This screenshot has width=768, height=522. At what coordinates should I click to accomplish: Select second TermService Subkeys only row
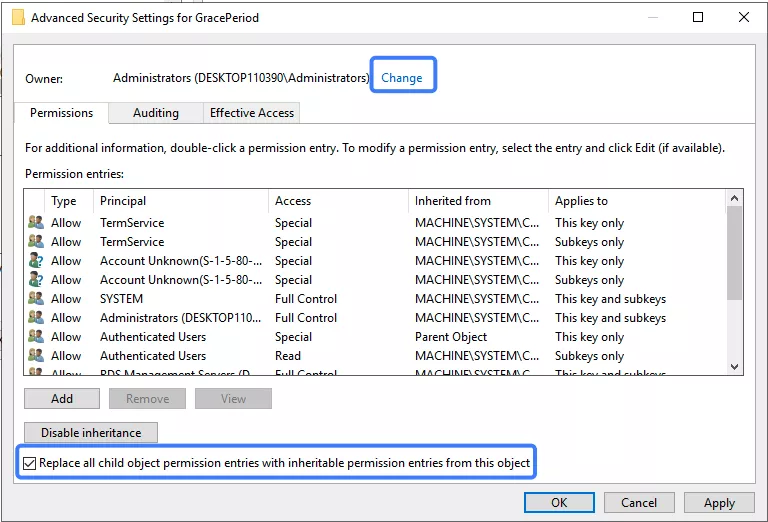point(300,242)
